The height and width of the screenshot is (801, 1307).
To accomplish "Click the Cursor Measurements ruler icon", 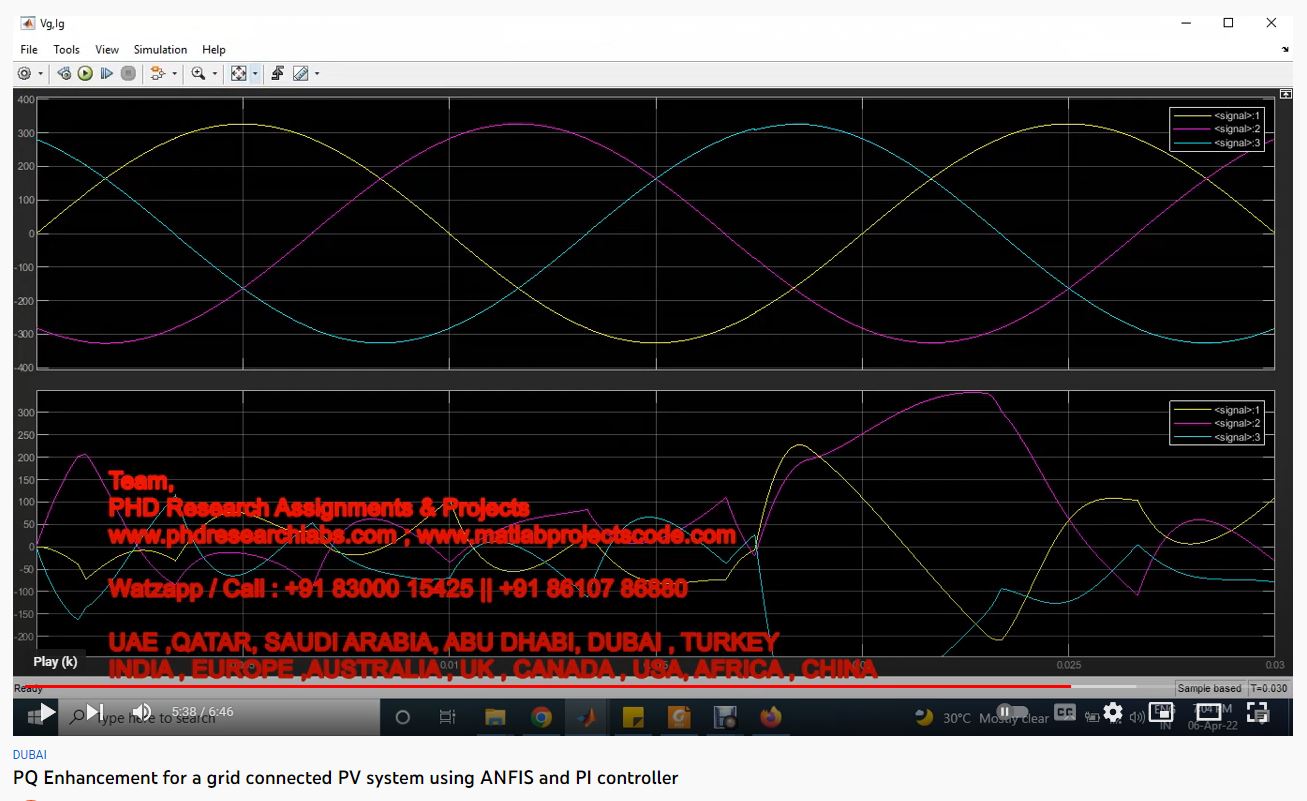I will pos(300,73).
